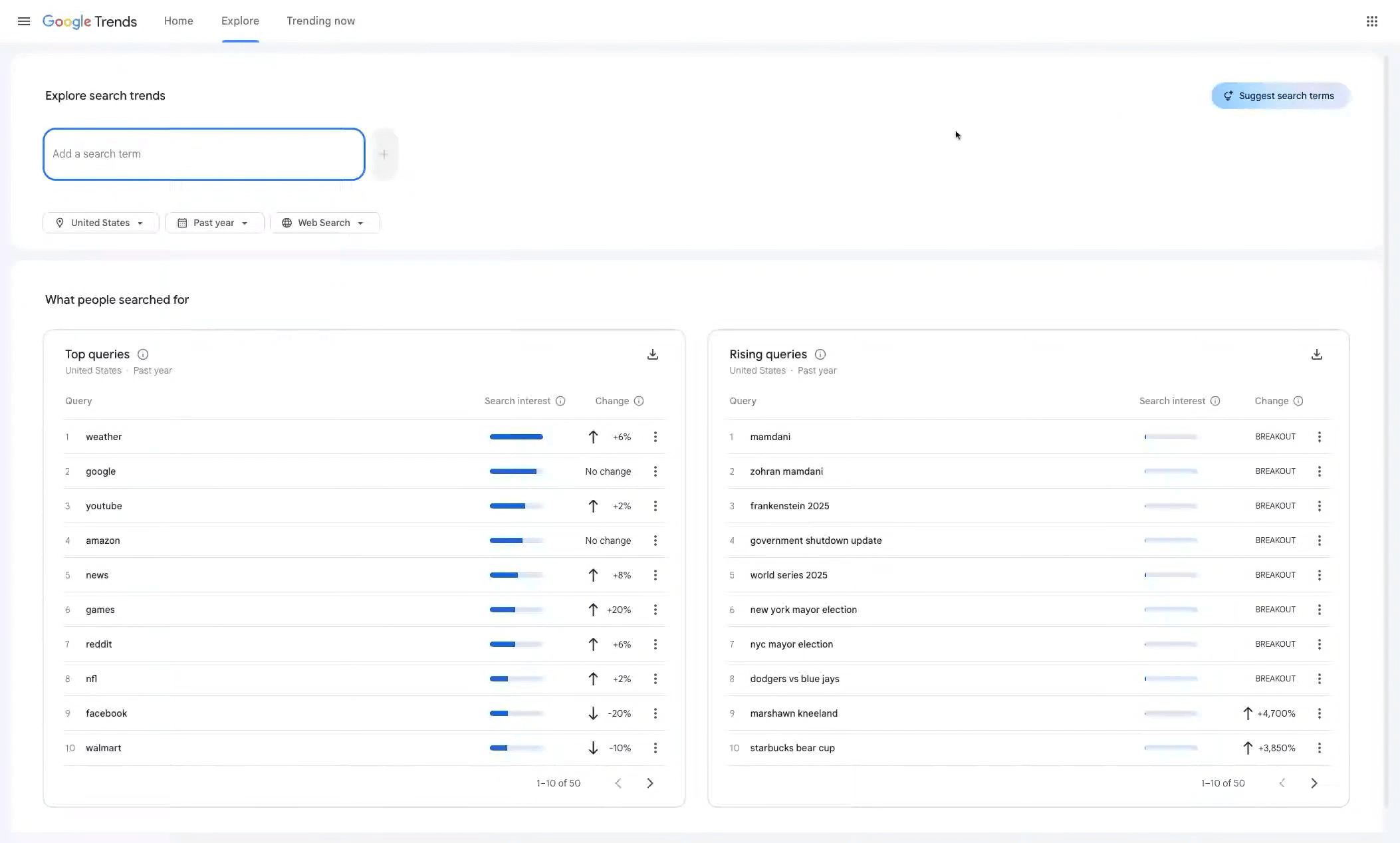The height and width of the screenshot is (843, 1400).
Task: Open more options for weather query
Action: (x=655, y=437)
